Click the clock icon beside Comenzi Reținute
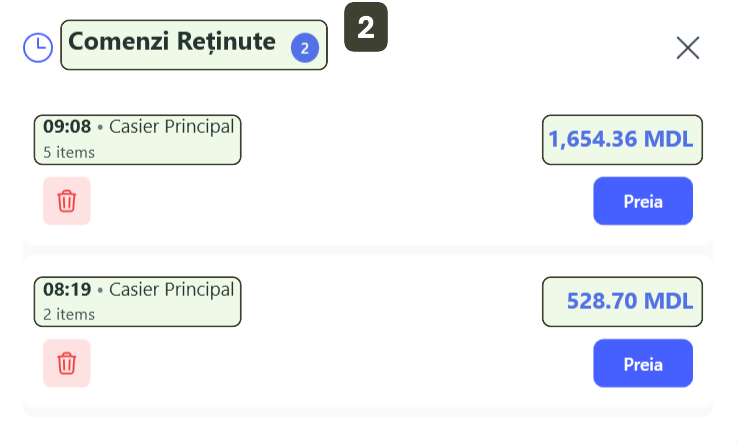Image resolution: width=737 pixels, height=442 pixels. pos(38,47)
